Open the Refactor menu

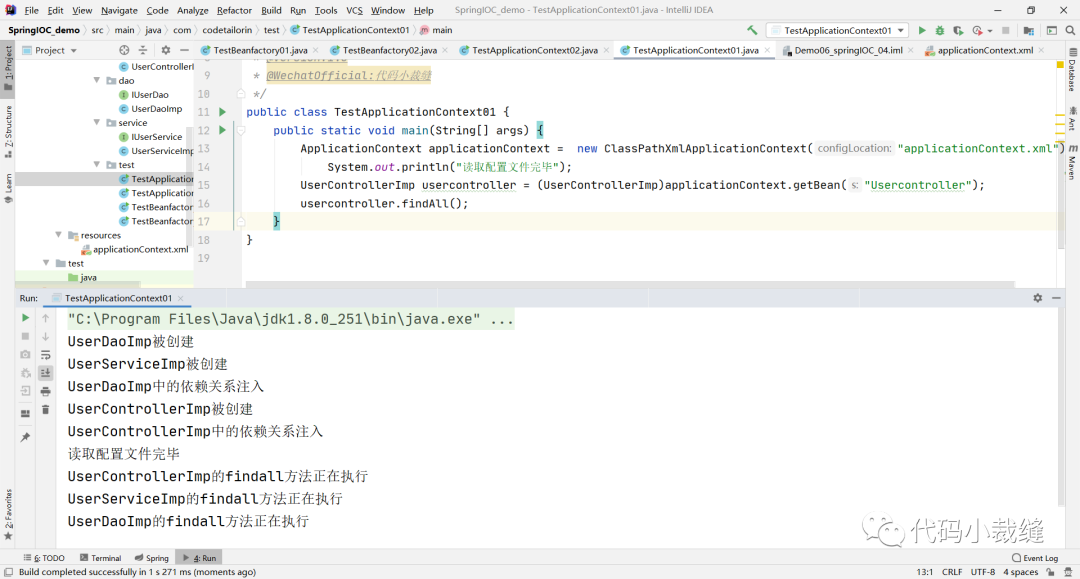click(234, 10)
